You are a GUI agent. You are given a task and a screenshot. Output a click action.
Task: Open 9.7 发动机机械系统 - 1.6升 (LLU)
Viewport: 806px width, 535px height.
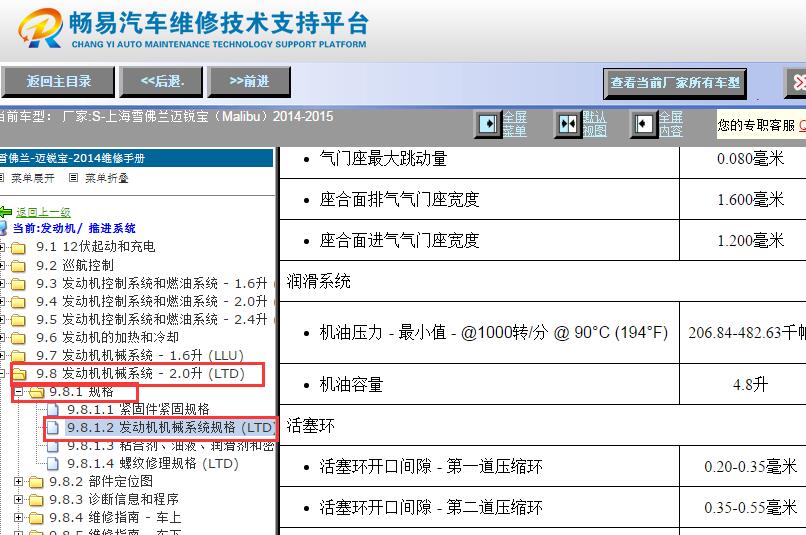coord(140,355)
